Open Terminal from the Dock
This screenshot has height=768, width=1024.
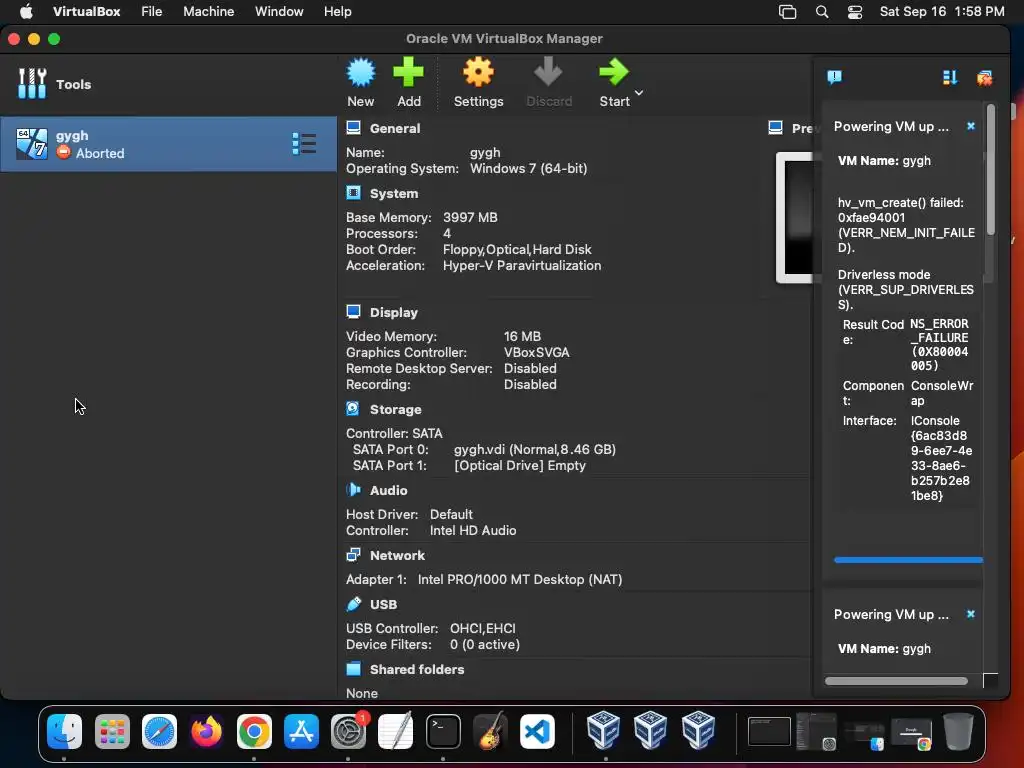[x=443, y=731]
